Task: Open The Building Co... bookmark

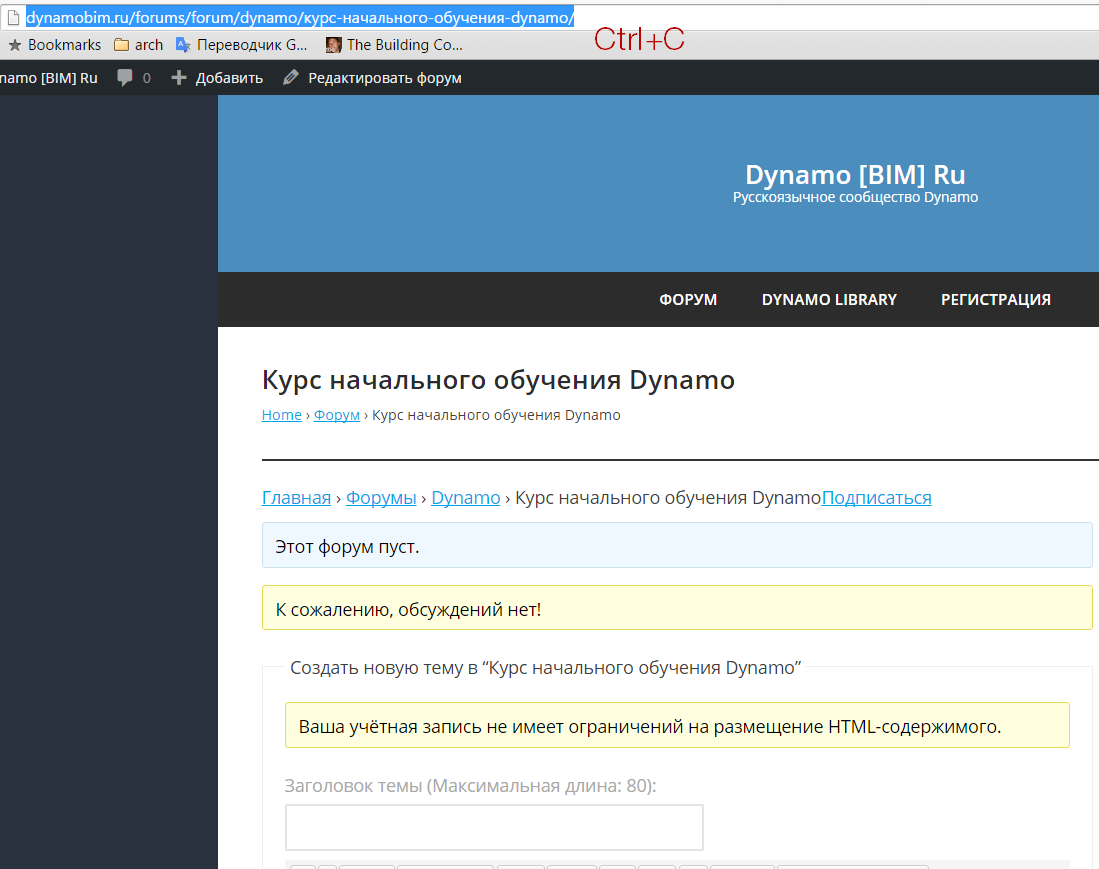Action: click(395, 45)
